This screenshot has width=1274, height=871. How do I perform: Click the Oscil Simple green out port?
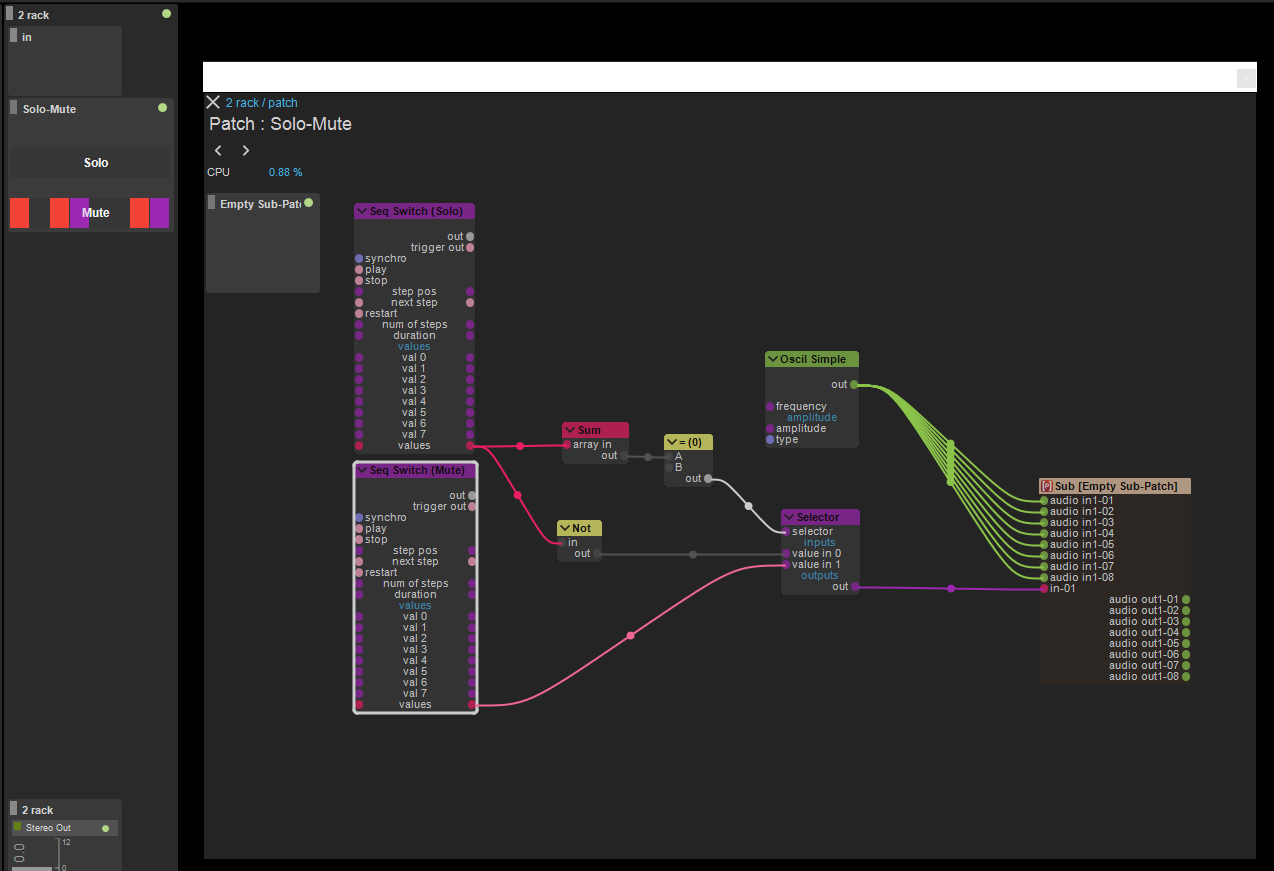[853, 385]
